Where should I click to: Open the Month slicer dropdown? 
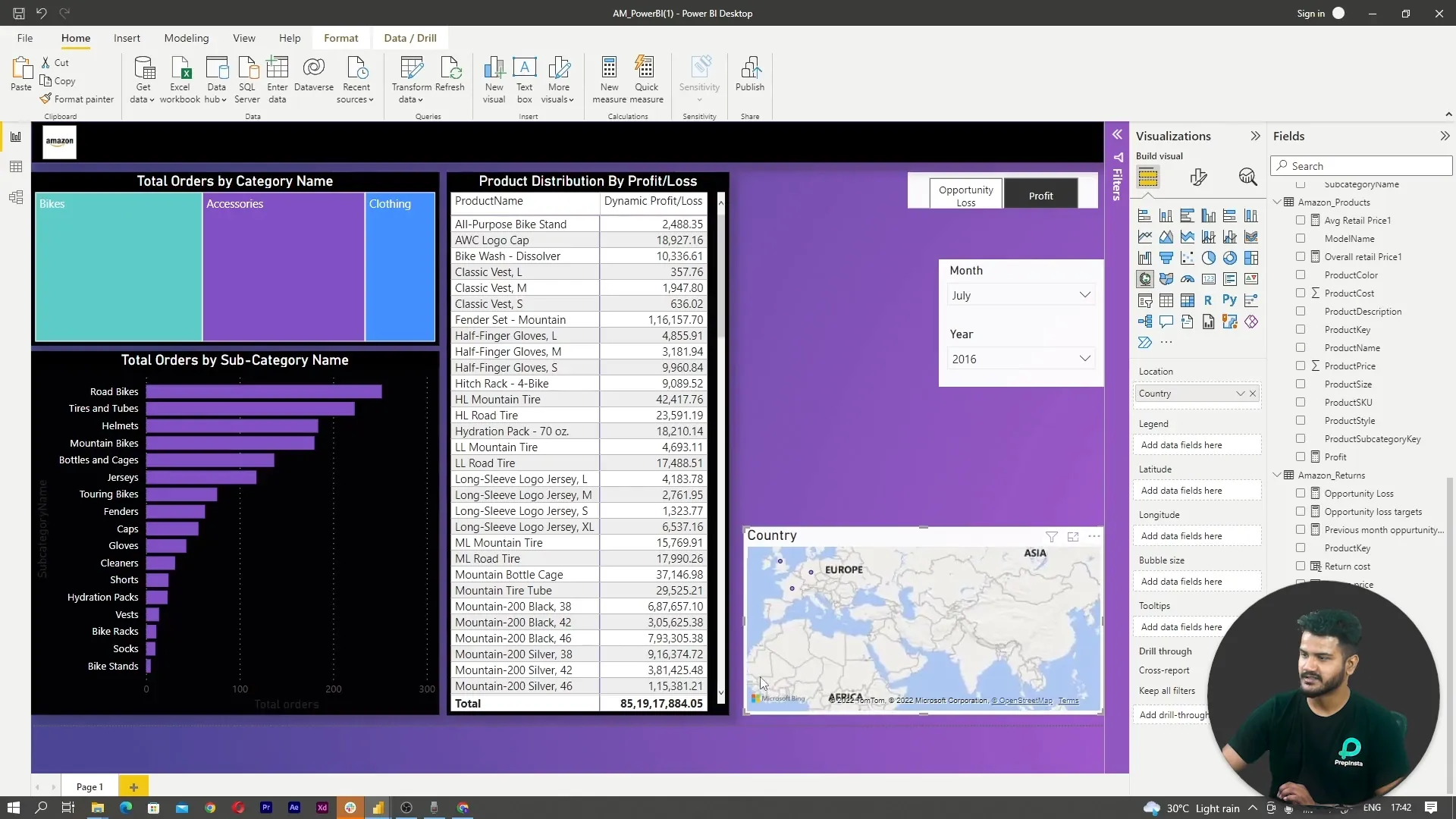click(1084, 295)
